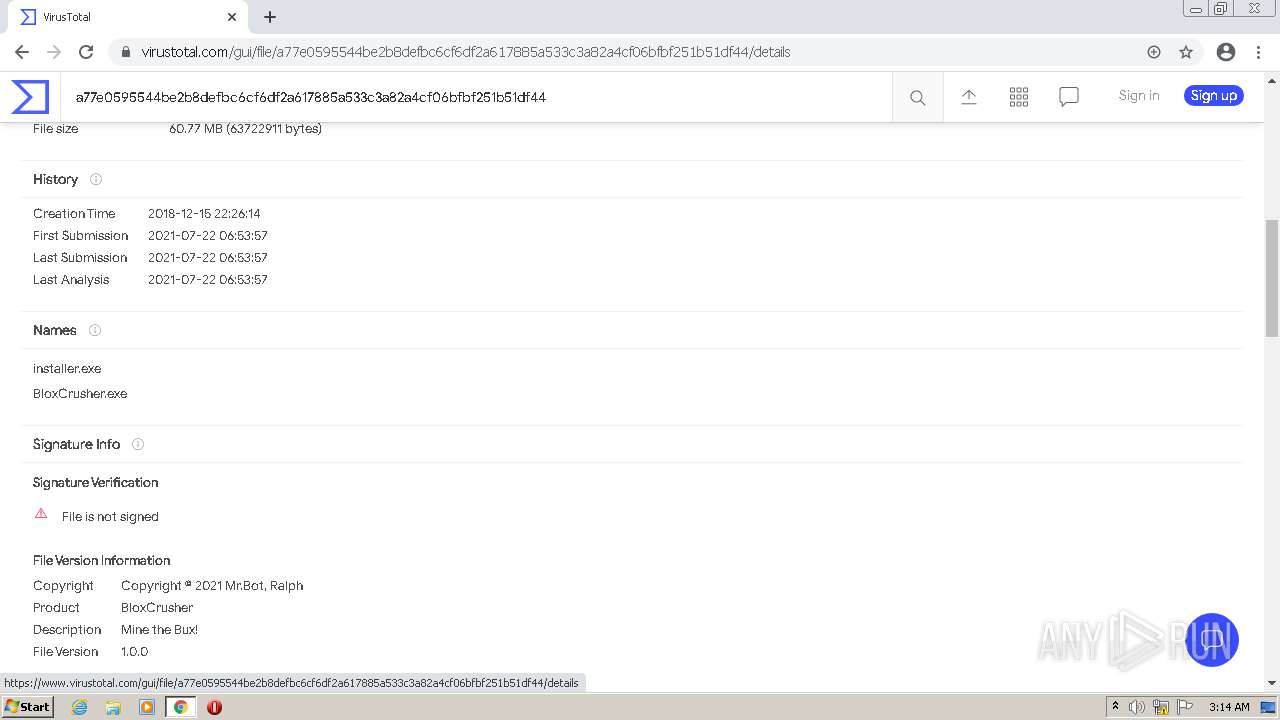
Task: Click the Start button
Action: 27,707
